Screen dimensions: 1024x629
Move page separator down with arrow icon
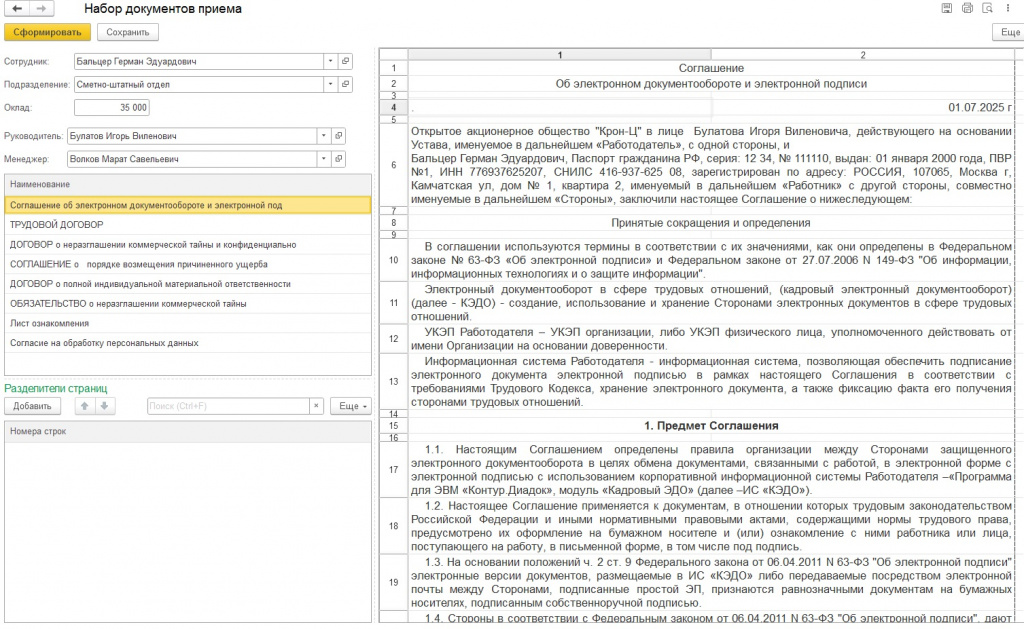(x=104, y=406)
